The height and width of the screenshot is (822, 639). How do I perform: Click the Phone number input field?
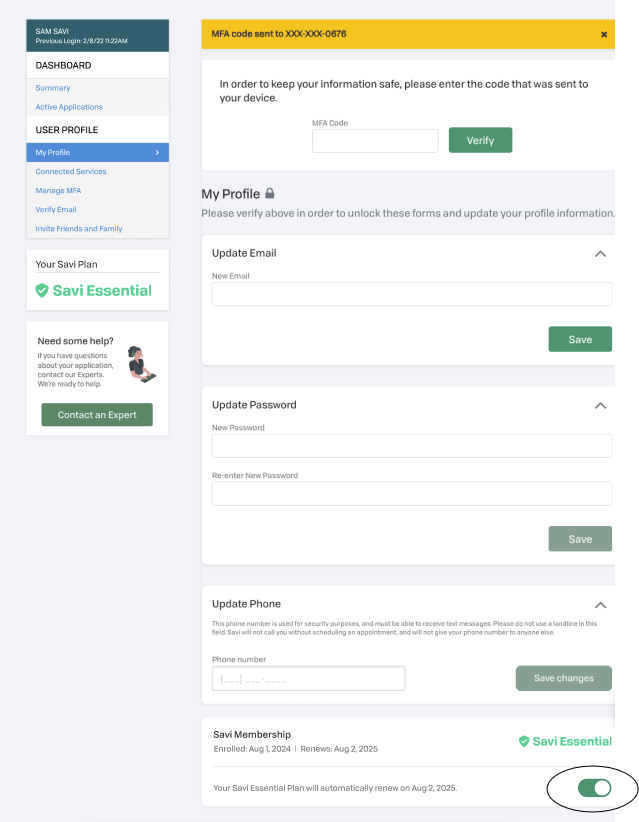[x=308, y=679]
